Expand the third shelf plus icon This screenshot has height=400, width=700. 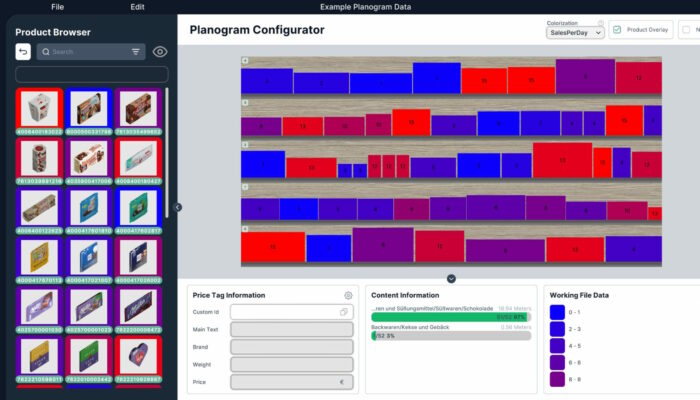[245, 145]
